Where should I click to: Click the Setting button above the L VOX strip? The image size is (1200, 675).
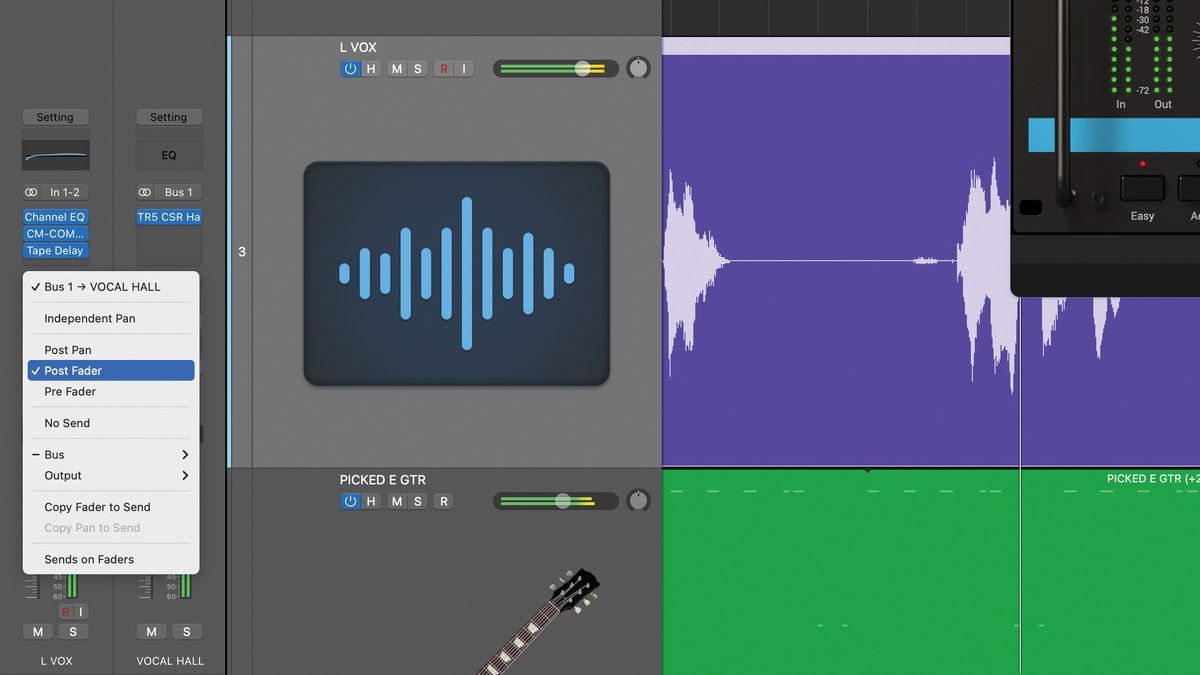(x=55, y=116)
